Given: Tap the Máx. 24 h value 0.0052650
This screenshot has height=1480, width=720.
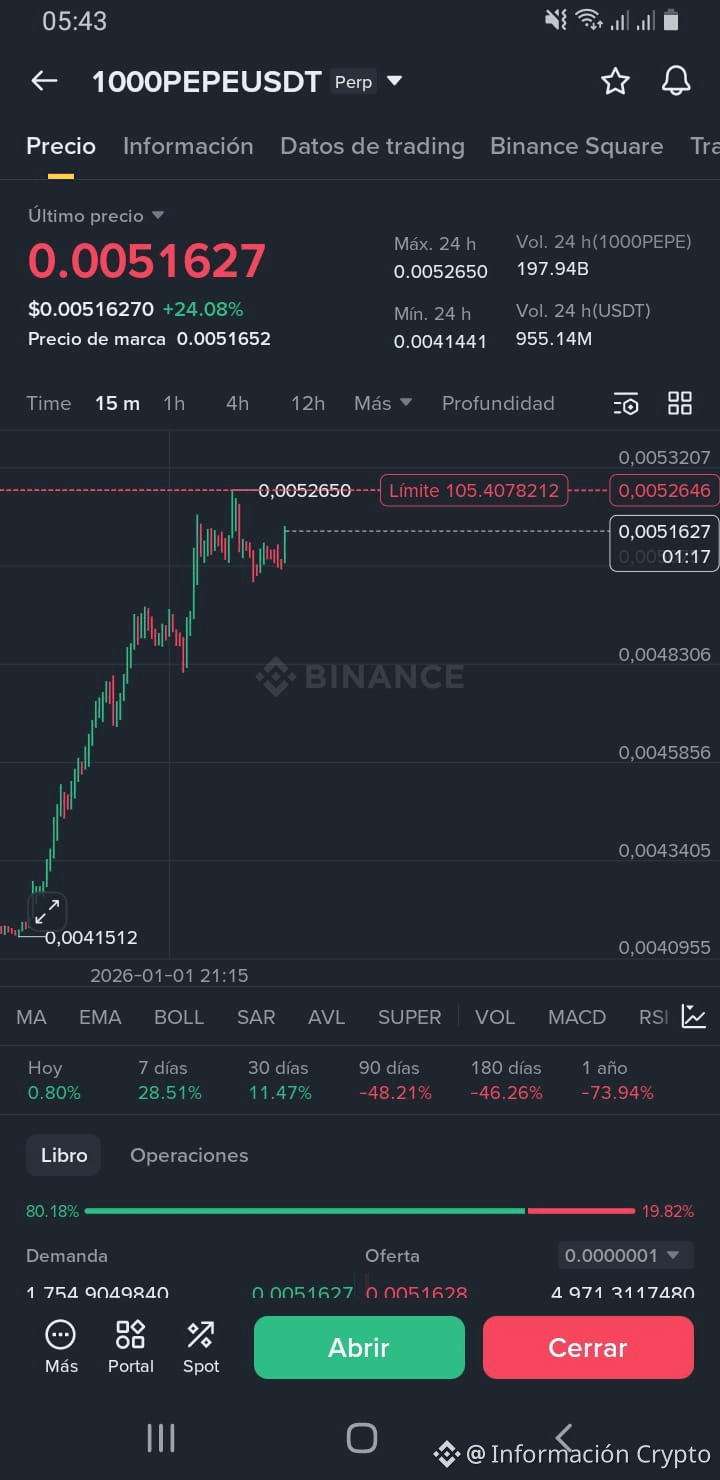Looking at the screenshot, I should 441,271.
